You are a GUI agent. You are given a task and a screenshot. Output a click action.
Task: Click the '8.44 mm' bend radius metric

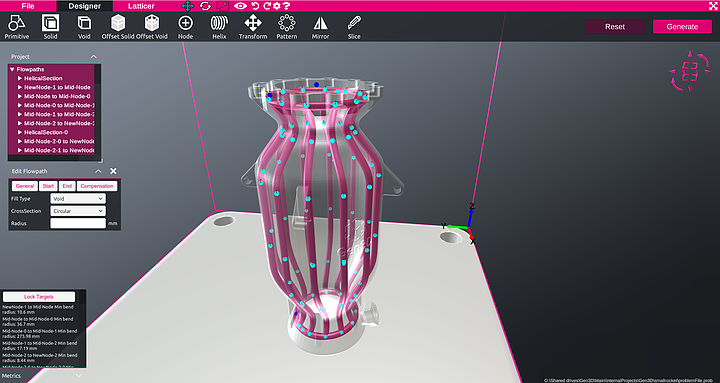(39, 357)
